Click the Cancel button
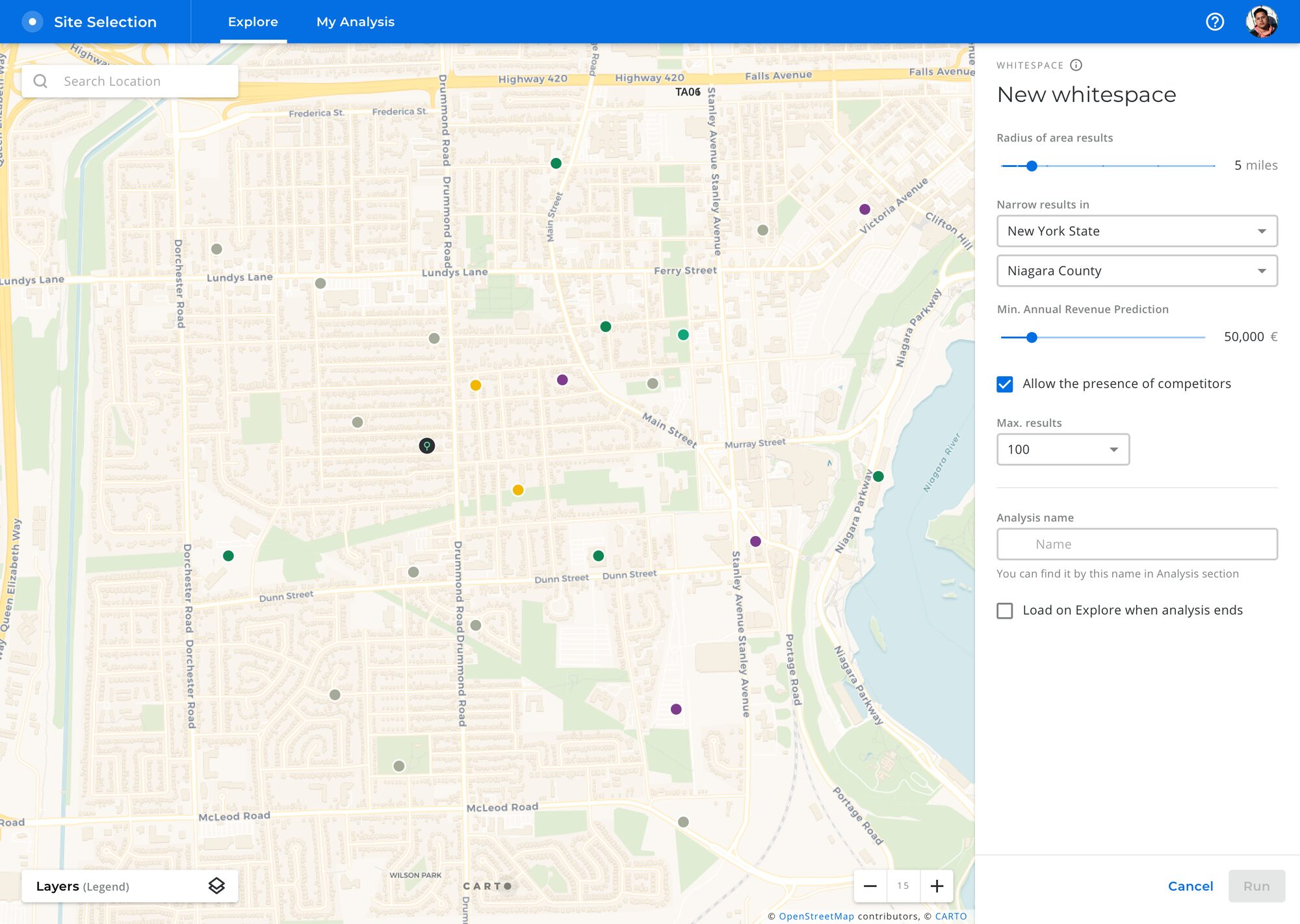Image resolution: width=1300 pixels, height=924 pixels. tap(1190, 886)
